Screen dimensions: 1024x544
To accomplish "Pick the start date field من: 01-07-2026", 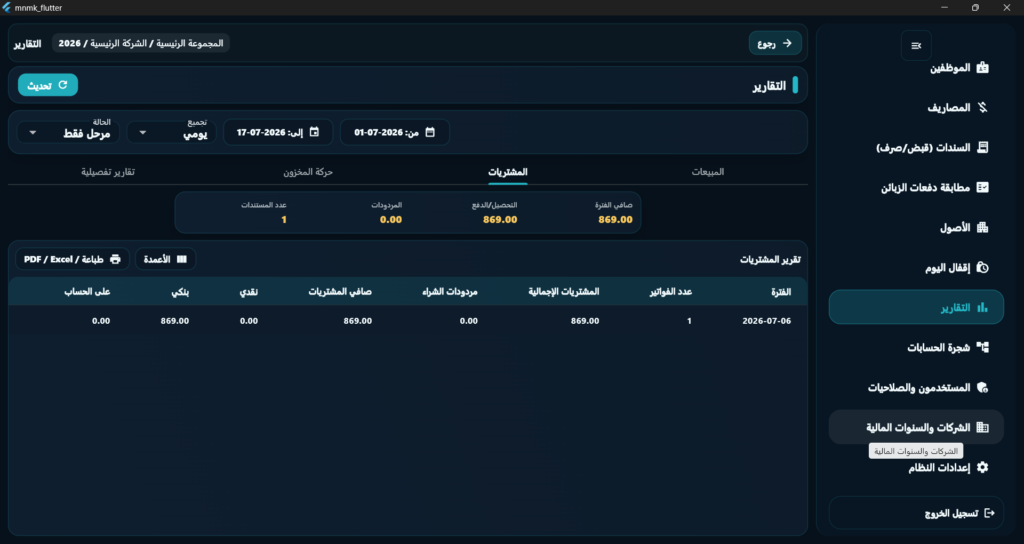I will [x=394, y=132].
